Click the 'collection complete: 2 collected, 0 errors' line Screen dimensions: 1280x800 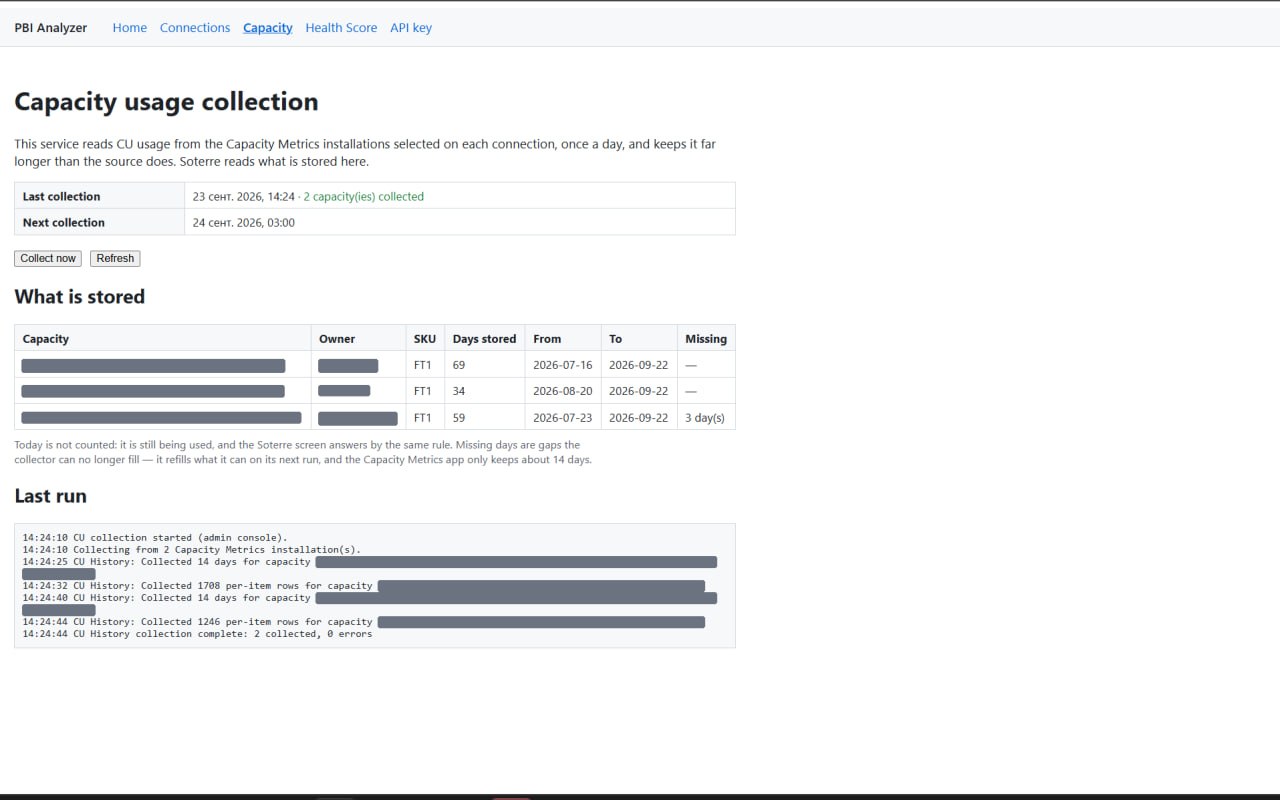pos(197,634)
